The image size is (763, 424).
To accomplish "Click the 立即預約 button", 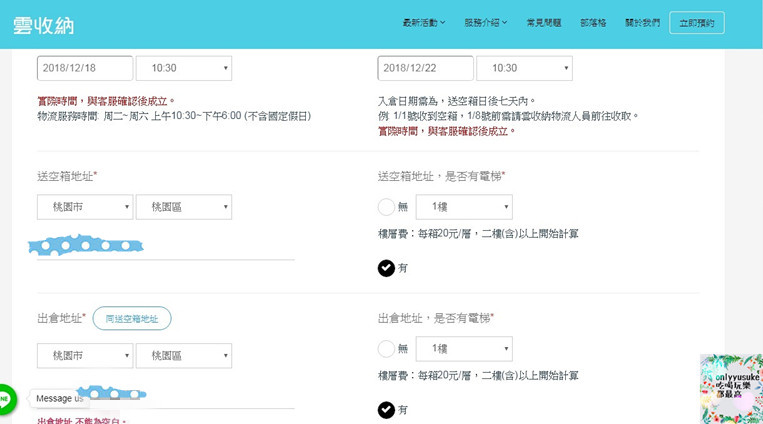I will (x=697, y=23).
